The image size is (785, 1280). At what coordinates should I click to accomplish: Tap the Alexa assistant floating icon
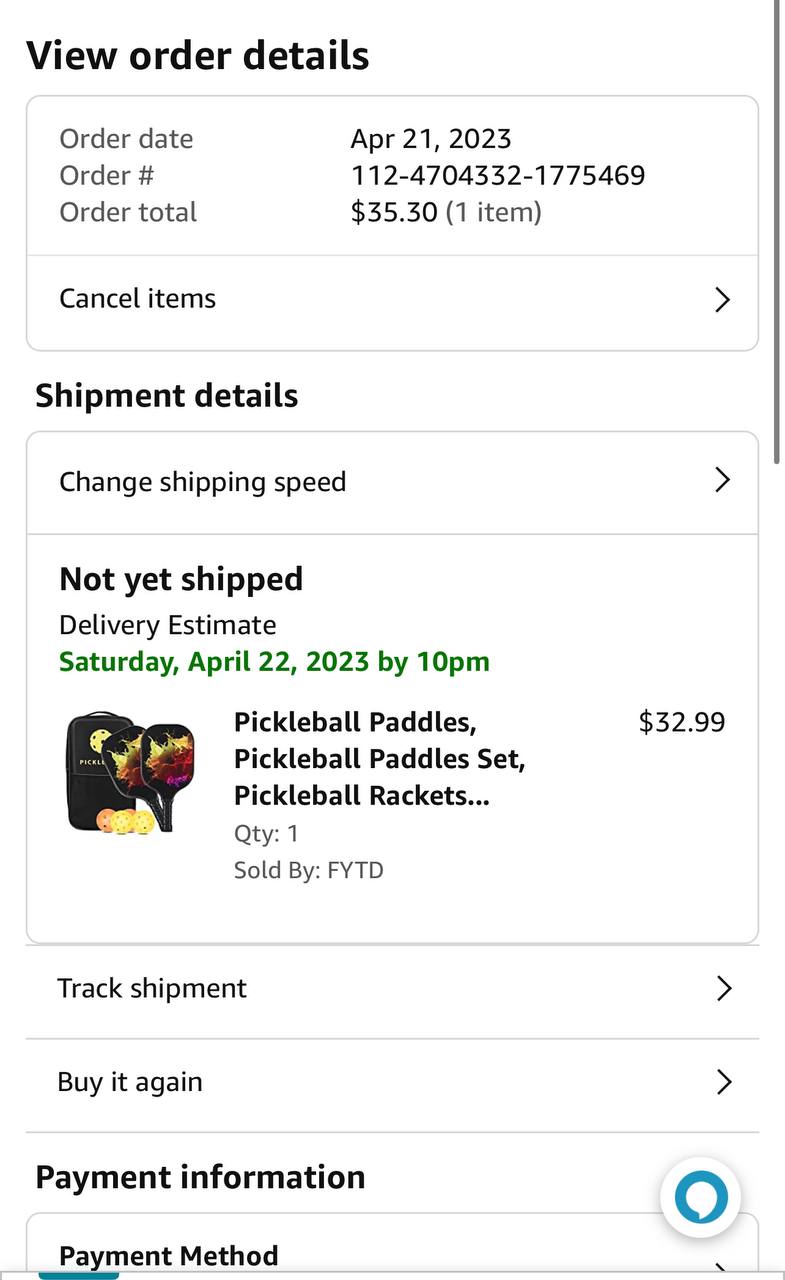[700, 1197]
